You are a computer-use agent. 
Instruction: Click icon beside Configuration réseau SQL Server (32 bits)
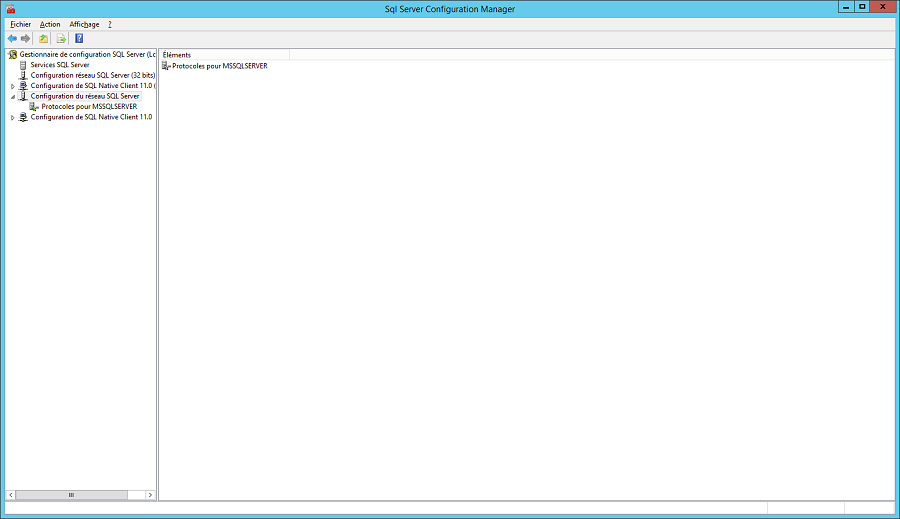click(23, 75)
